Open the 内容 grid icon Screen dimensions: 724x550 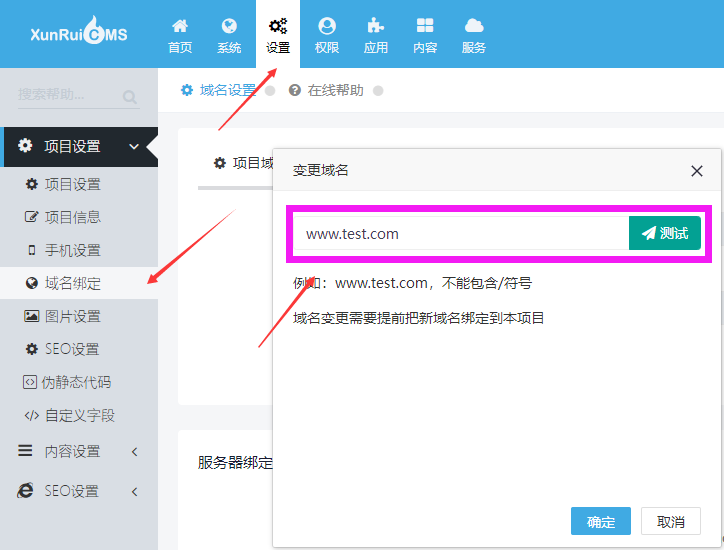[x=425, y=27]
